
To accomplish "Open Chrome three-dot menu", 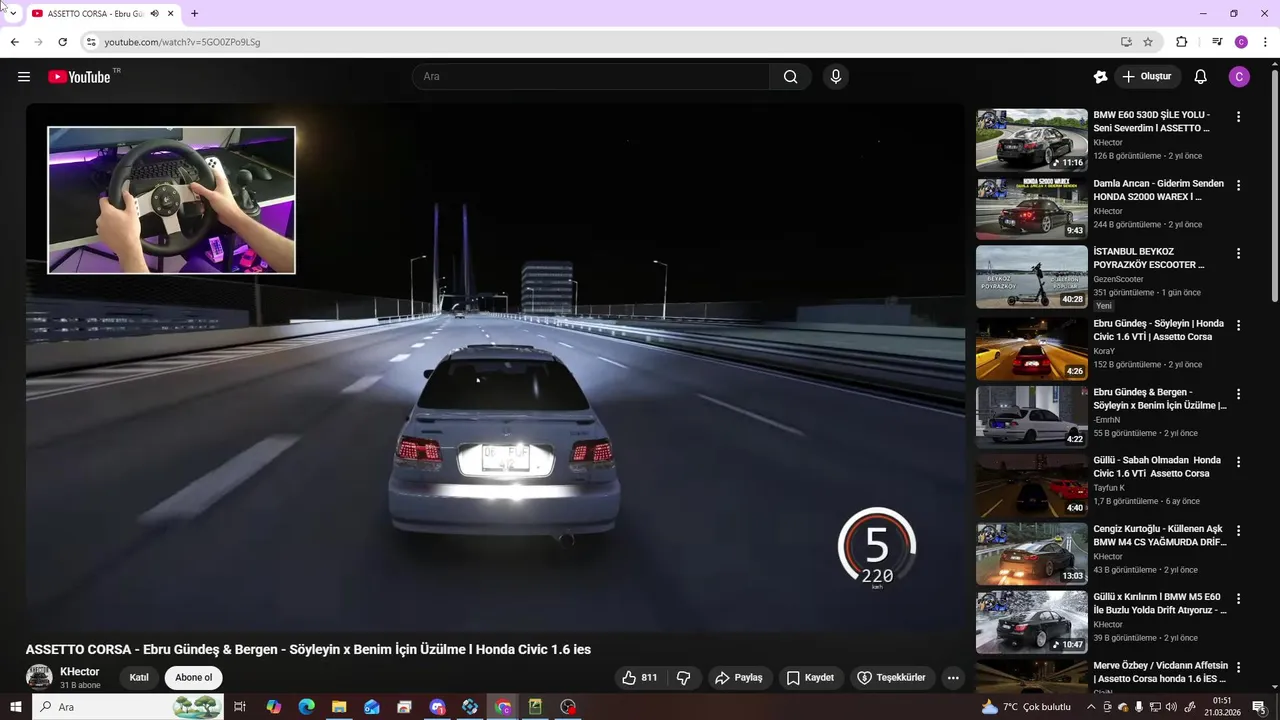I will 1266,42.
